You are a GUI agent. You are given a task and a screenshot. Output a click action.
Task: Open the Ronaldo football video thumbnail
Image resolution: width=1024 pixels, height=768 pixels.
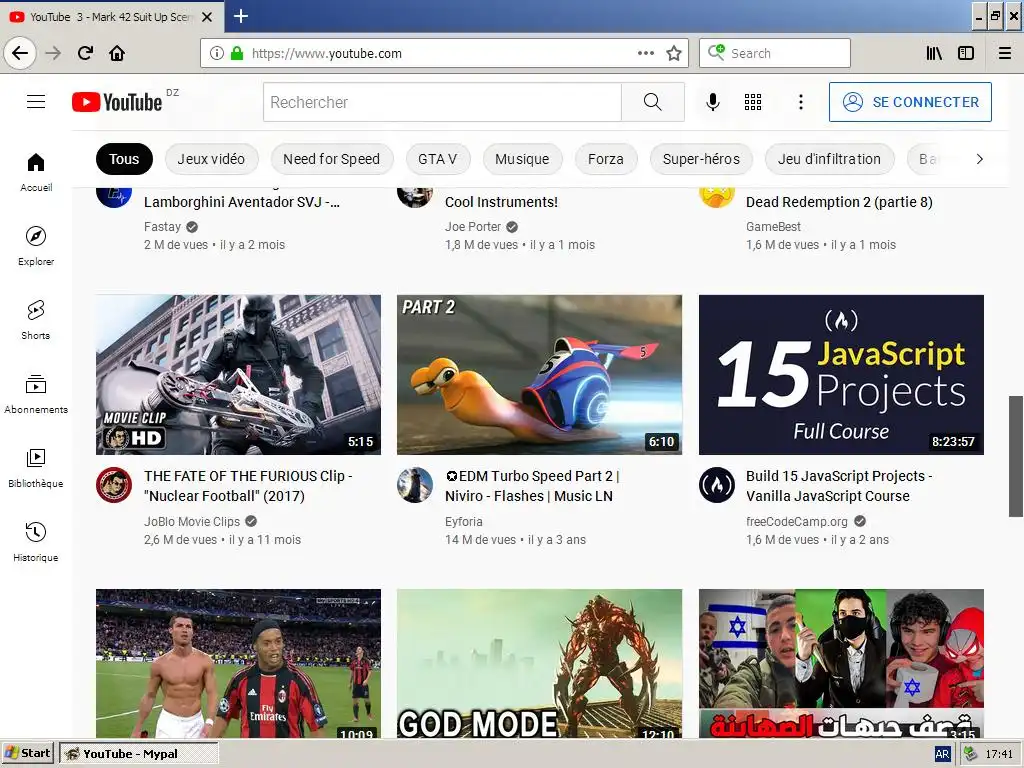(238, 664)
